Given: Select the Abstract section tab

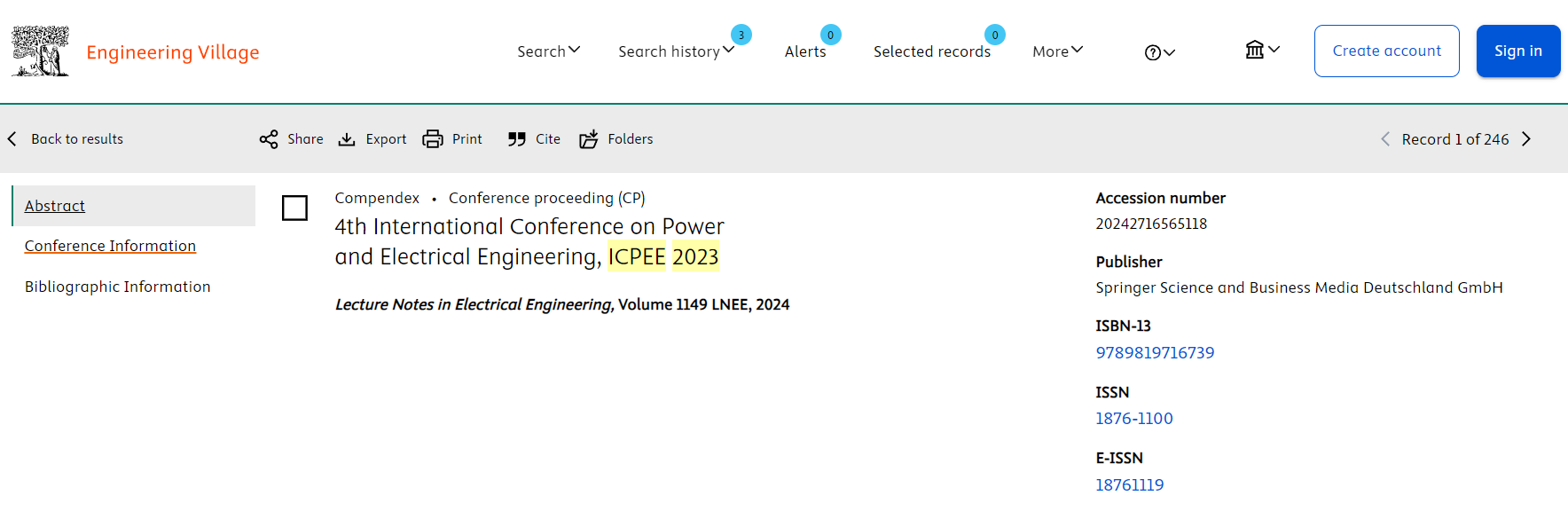Looking at the screenshot, I should tap(134, 206).
